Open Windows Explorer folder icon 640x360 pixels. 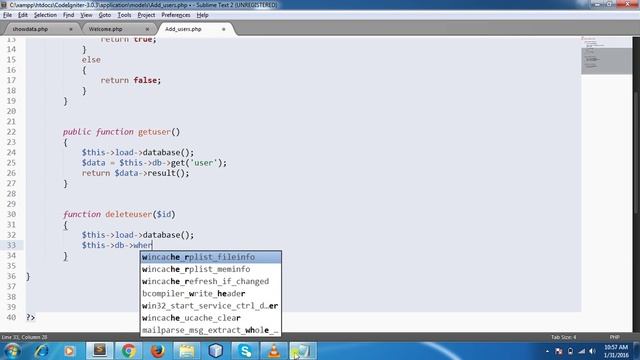click(x=187, y=351)
